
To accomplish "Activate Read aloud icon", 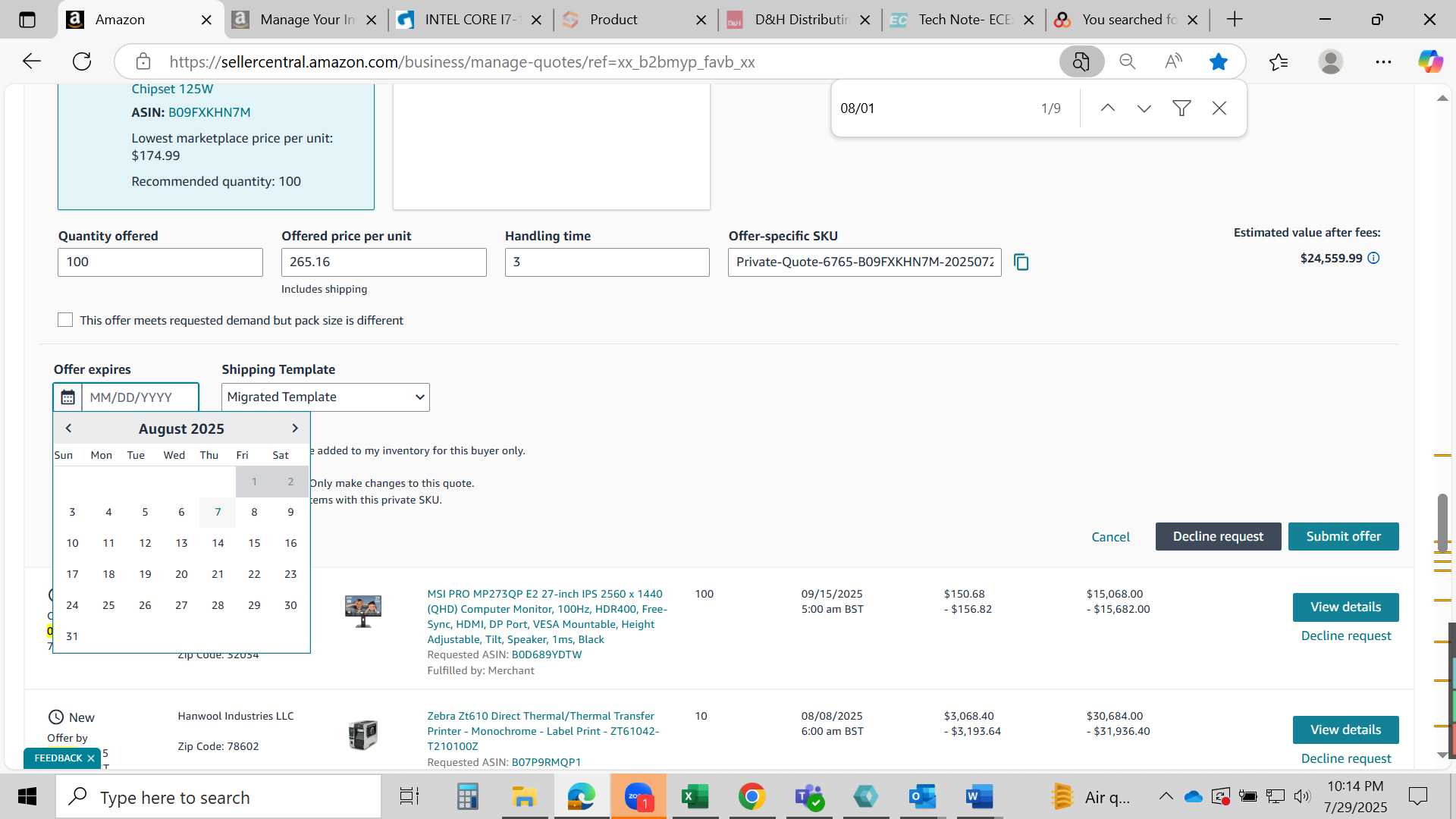I will [1173, 61].
